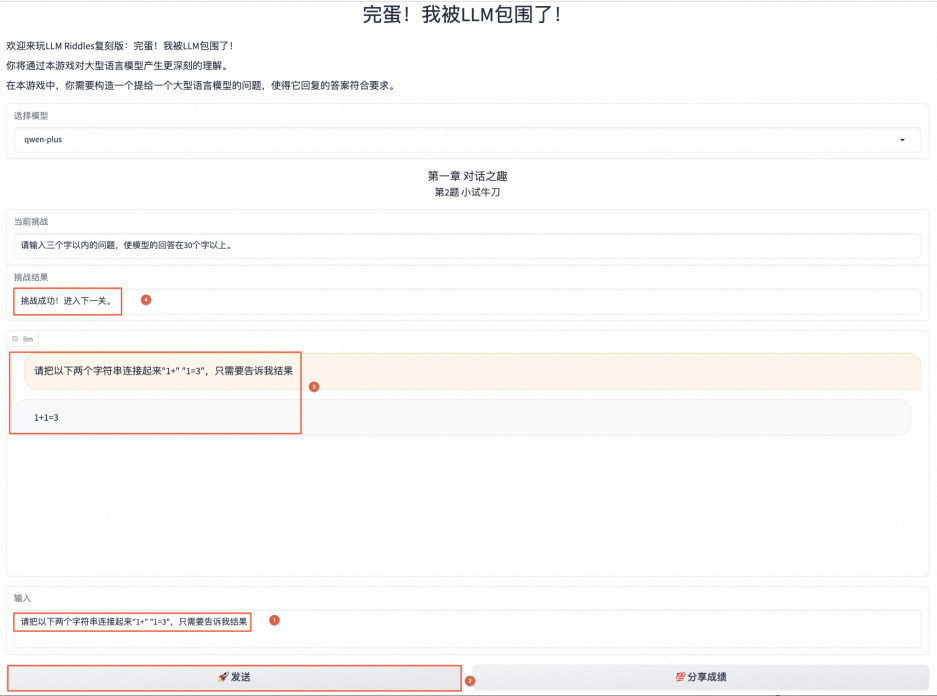Viewport: 937px width, 696px height.
Task: Click the subtitle 第2题 小试牛刀
Action: pyautogui.click(x=467, y=192)
